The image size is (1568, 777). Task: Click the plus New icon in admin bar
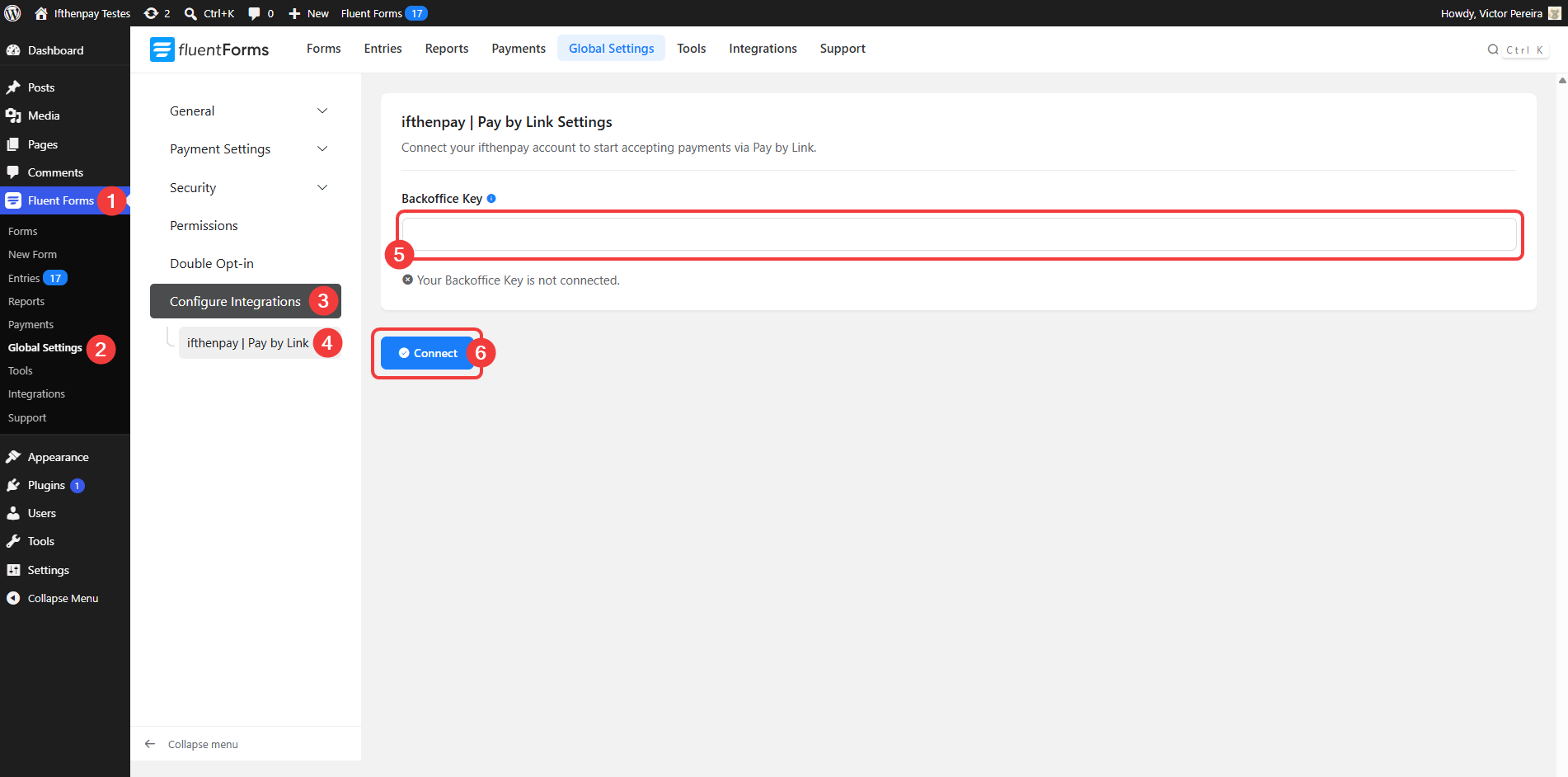[294, 13]
